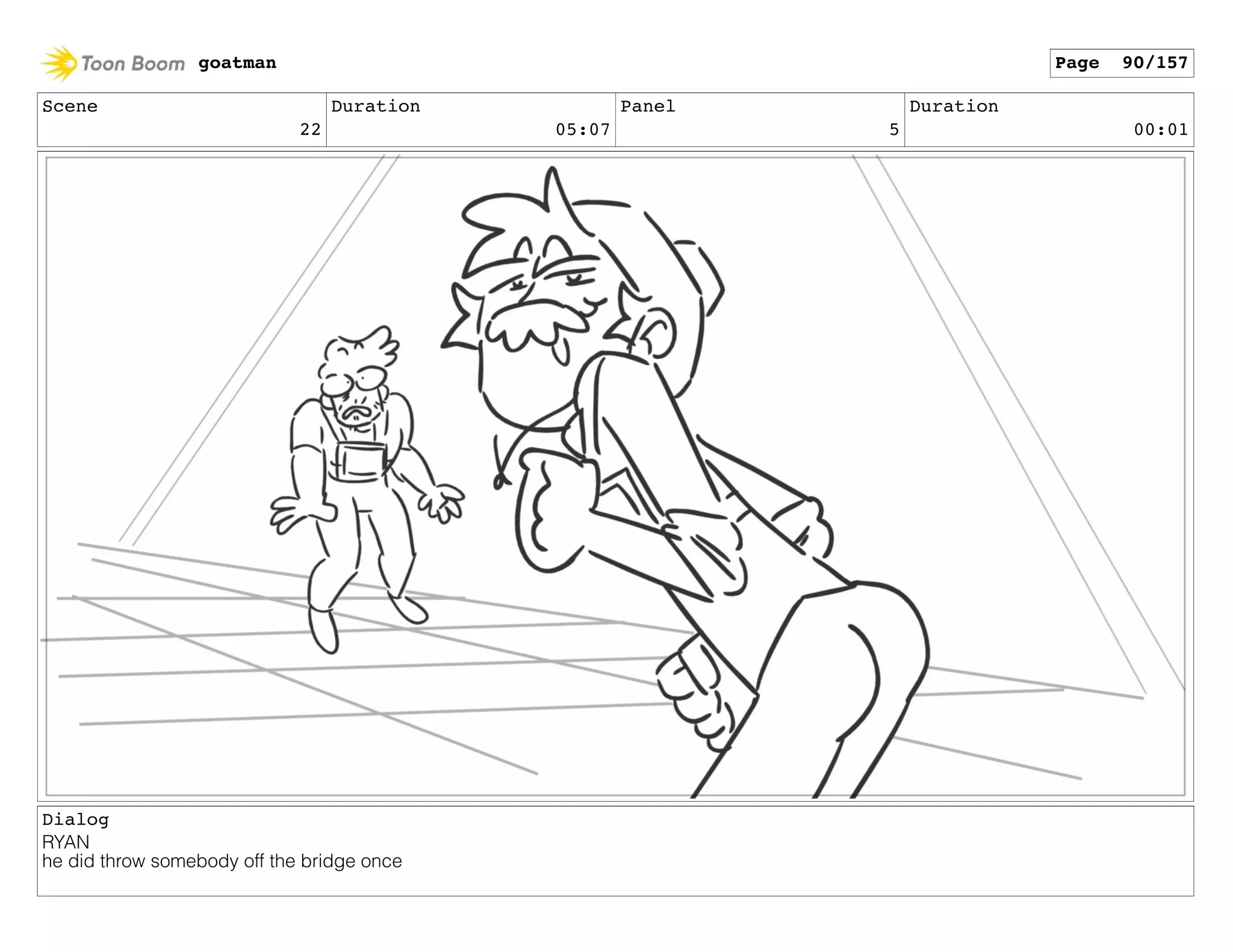The height and width of the screenshot is (952, 1233).
Task: Click the storyboard panel drawing thumbnail
Action: 615,477
